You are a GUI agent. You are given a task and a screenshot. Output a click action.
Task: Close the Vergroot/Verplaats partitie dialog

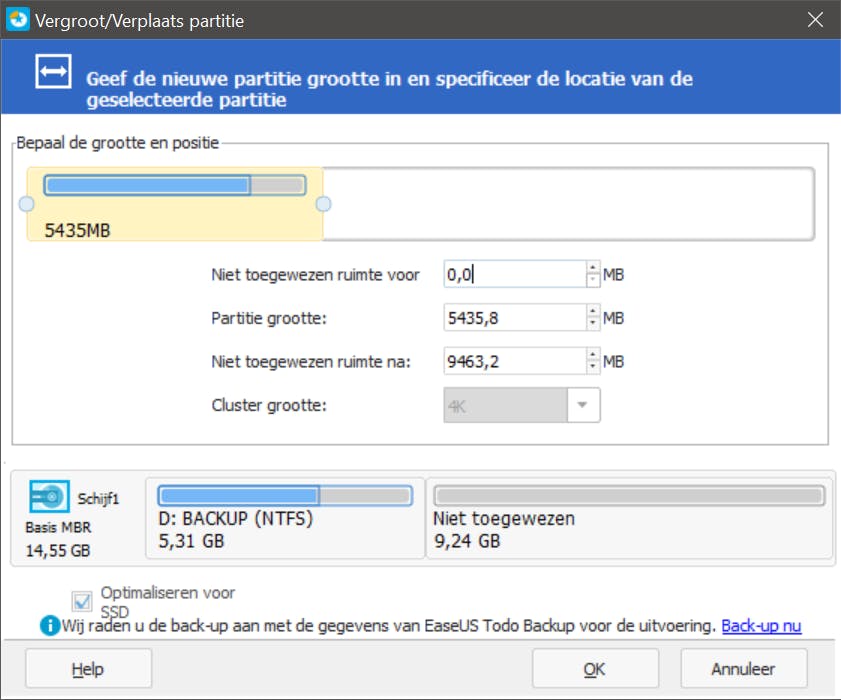815,20
